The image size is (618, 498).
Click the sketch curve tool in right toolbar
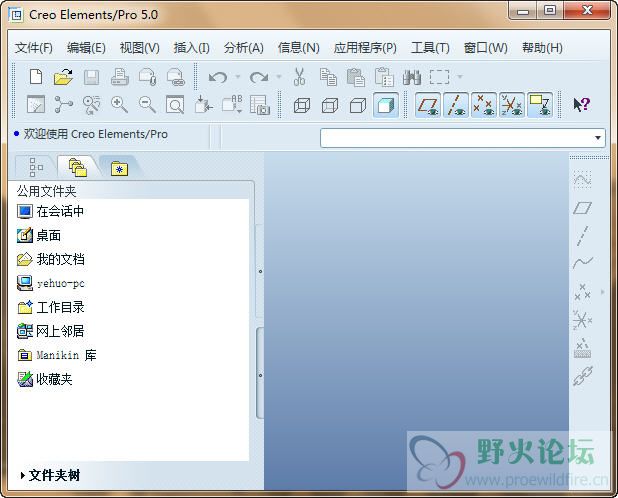tap(582, 179)
